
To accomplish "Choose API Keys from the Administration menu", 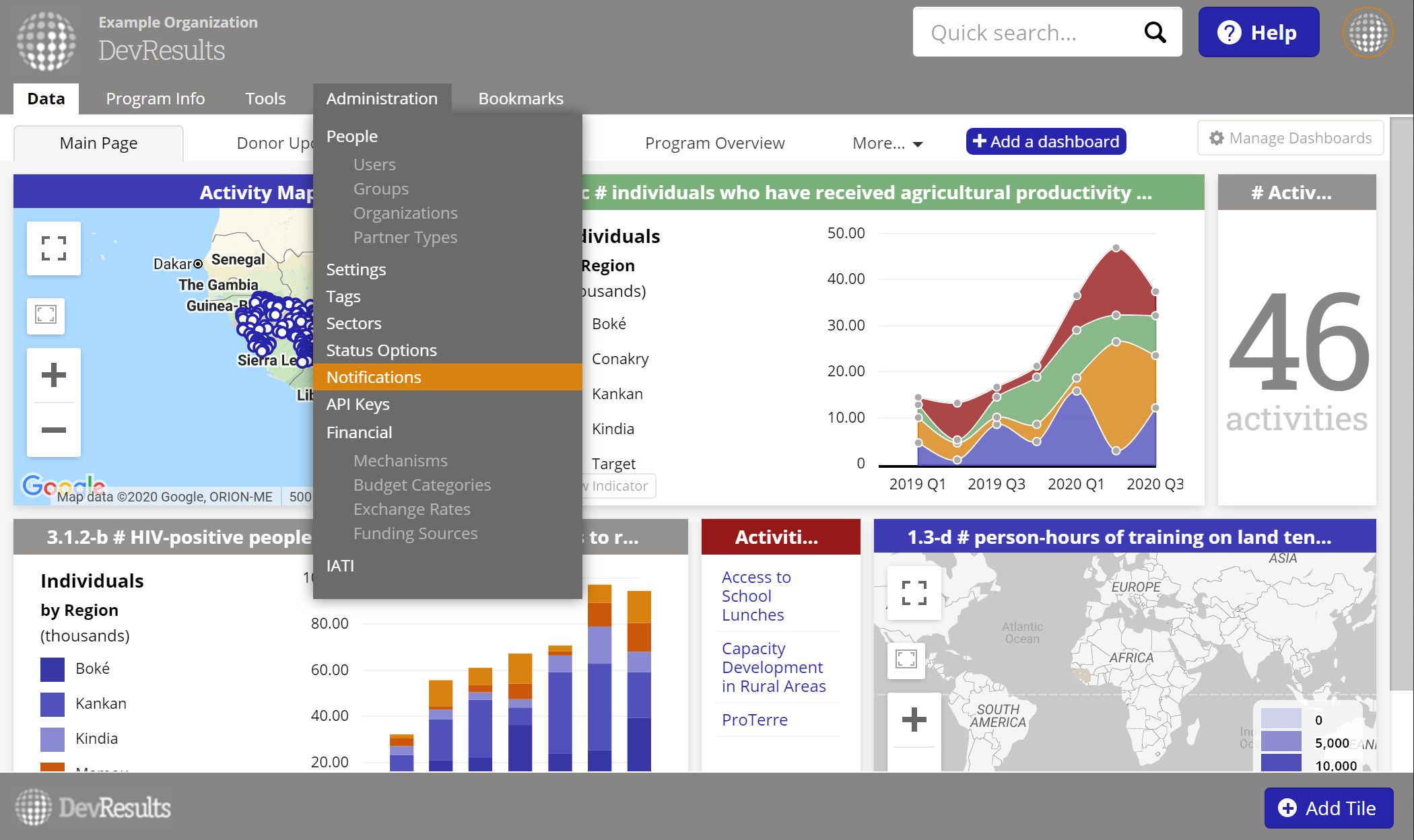I will pyautogui.click(x=358, y=404).
